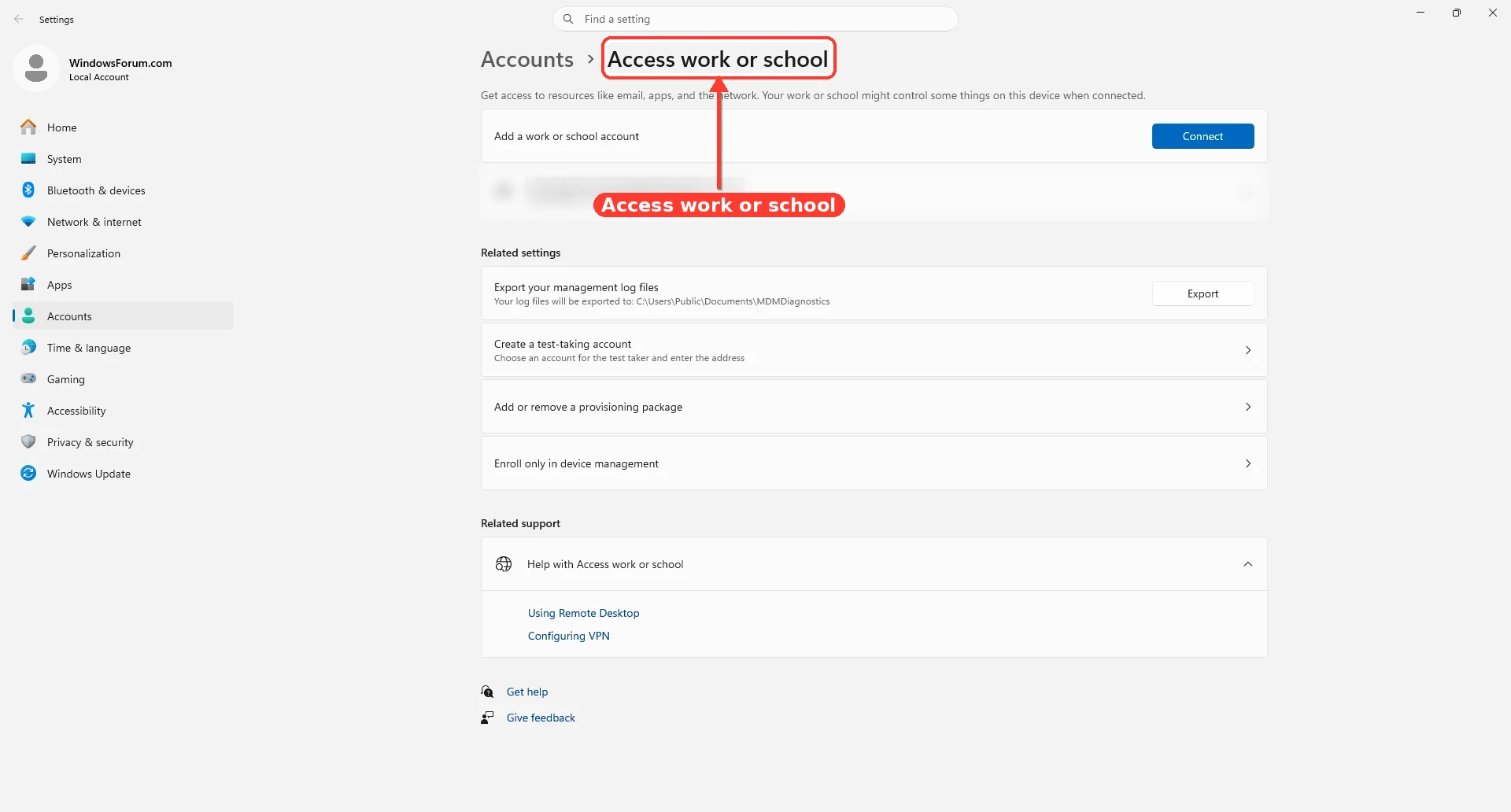Viewport: 1511px width, 812px height.
Task: Click the Privacy & security shield icon
Action: click(28, 441)
